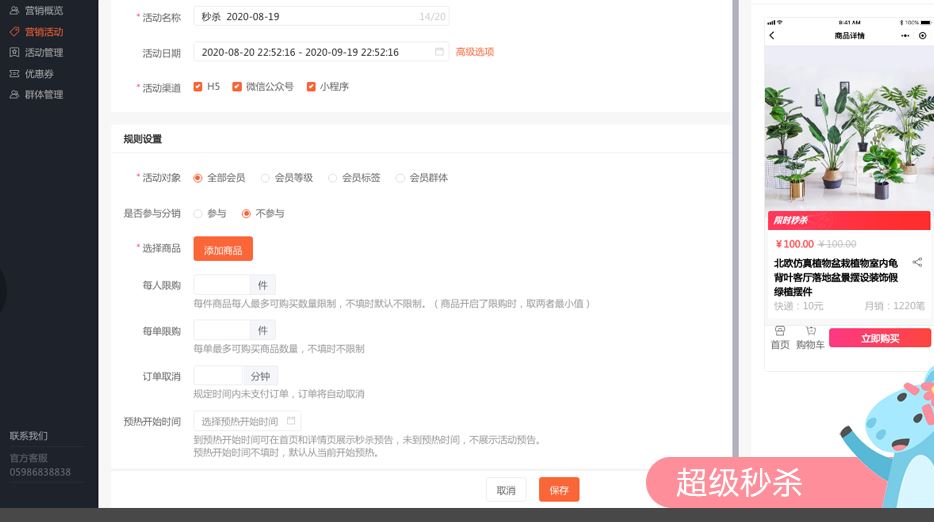Screen dimensions: 934x522
Task: Click the target circle icon in preview header
Action: pyautogui.click(x=922, y=36)
